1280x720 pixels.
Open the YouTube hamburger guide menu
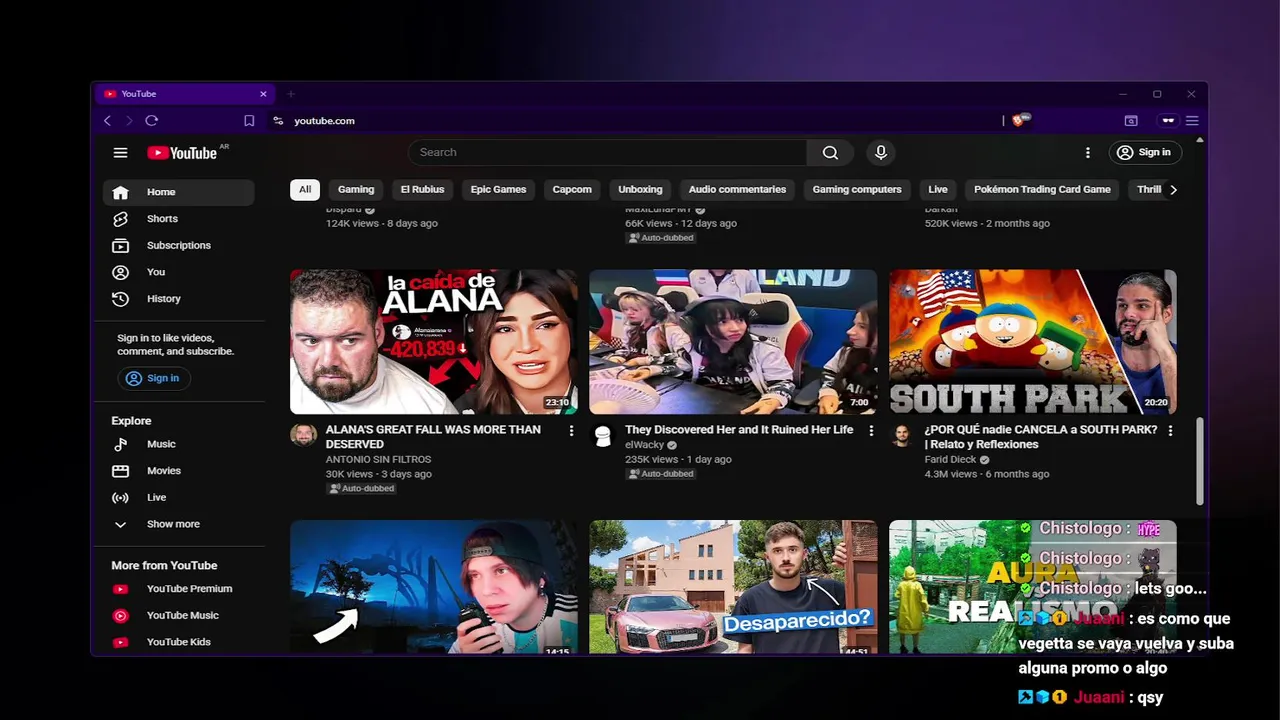(x=120, y=153)
